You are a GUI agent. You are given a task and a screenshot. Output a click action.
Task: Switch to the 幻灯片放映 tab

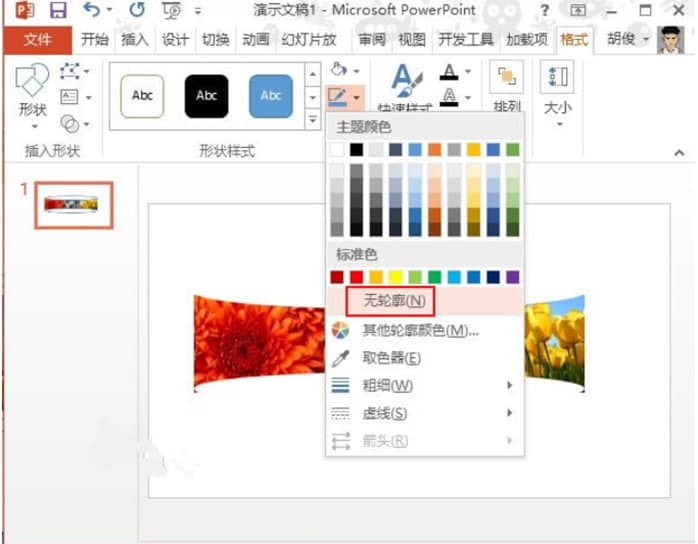tap(308, 40)
